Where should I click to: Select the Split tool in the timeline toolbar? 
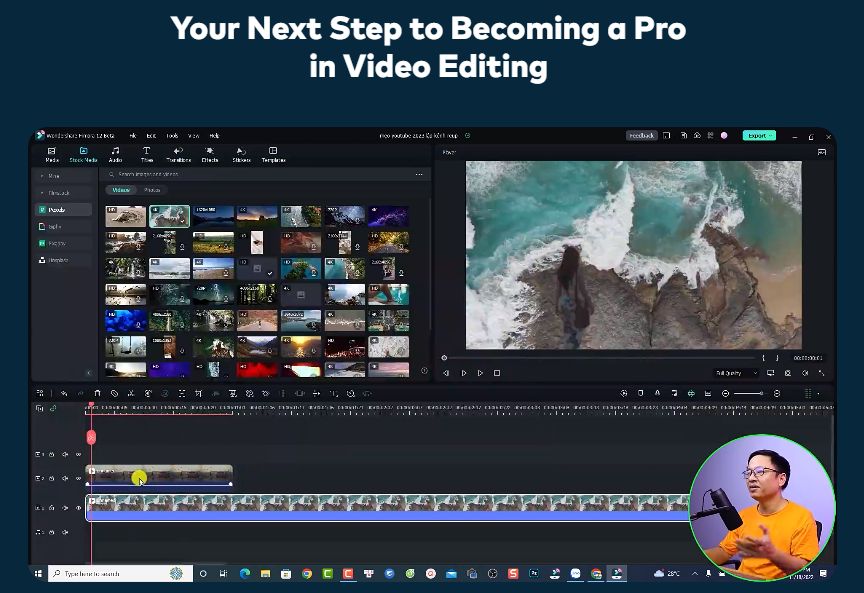[x=132, y=394]
